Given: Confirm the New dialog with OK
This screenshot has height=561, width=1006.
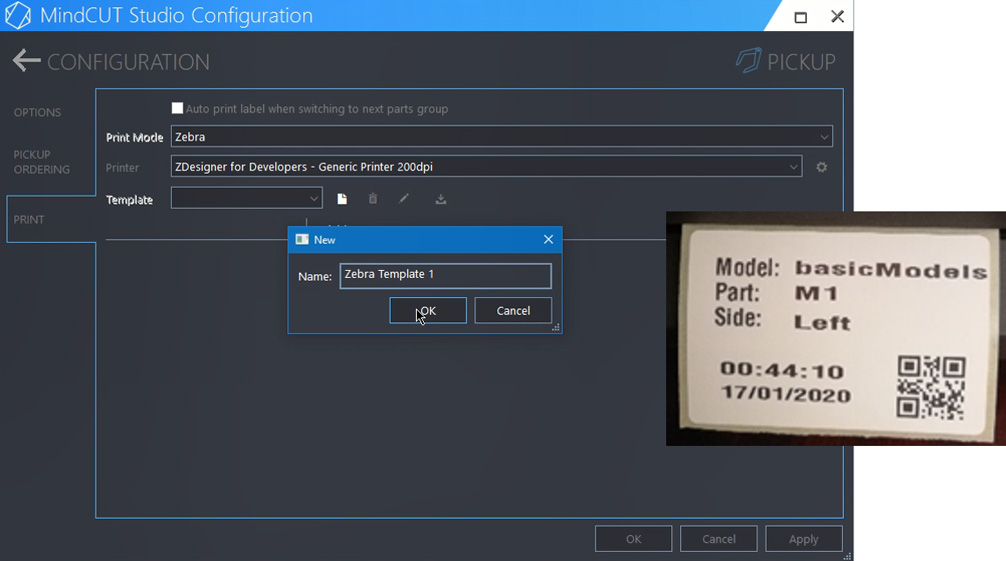Looking at the screenshot, I should [428, 311].
